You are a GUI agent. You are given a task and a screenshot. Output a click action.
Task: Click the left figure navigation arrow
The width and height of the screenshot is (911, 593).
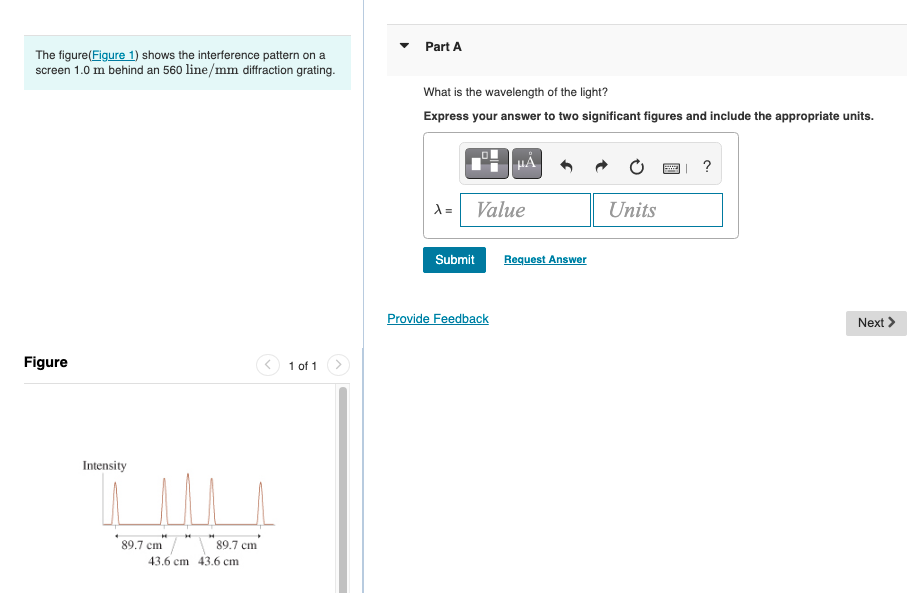267,365
